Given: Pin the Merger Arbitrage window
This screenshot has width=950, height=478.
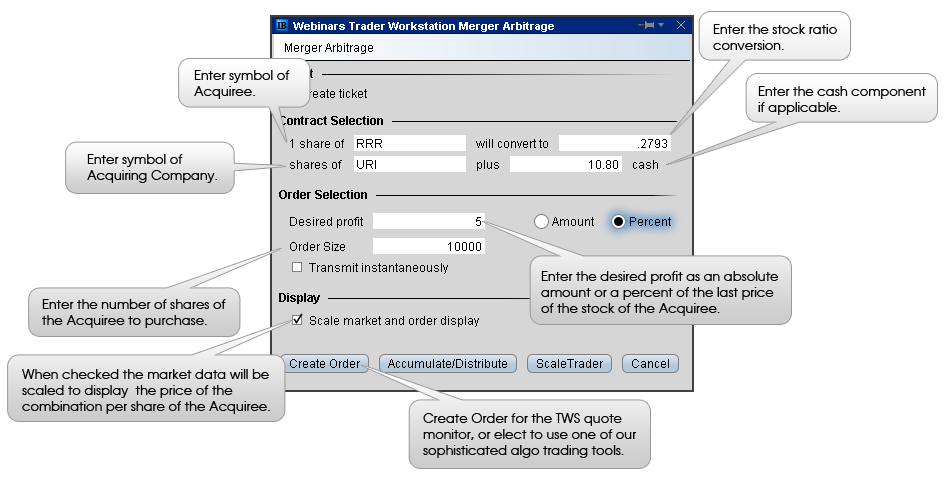Looking at the screenshot, I should (646, 25).
